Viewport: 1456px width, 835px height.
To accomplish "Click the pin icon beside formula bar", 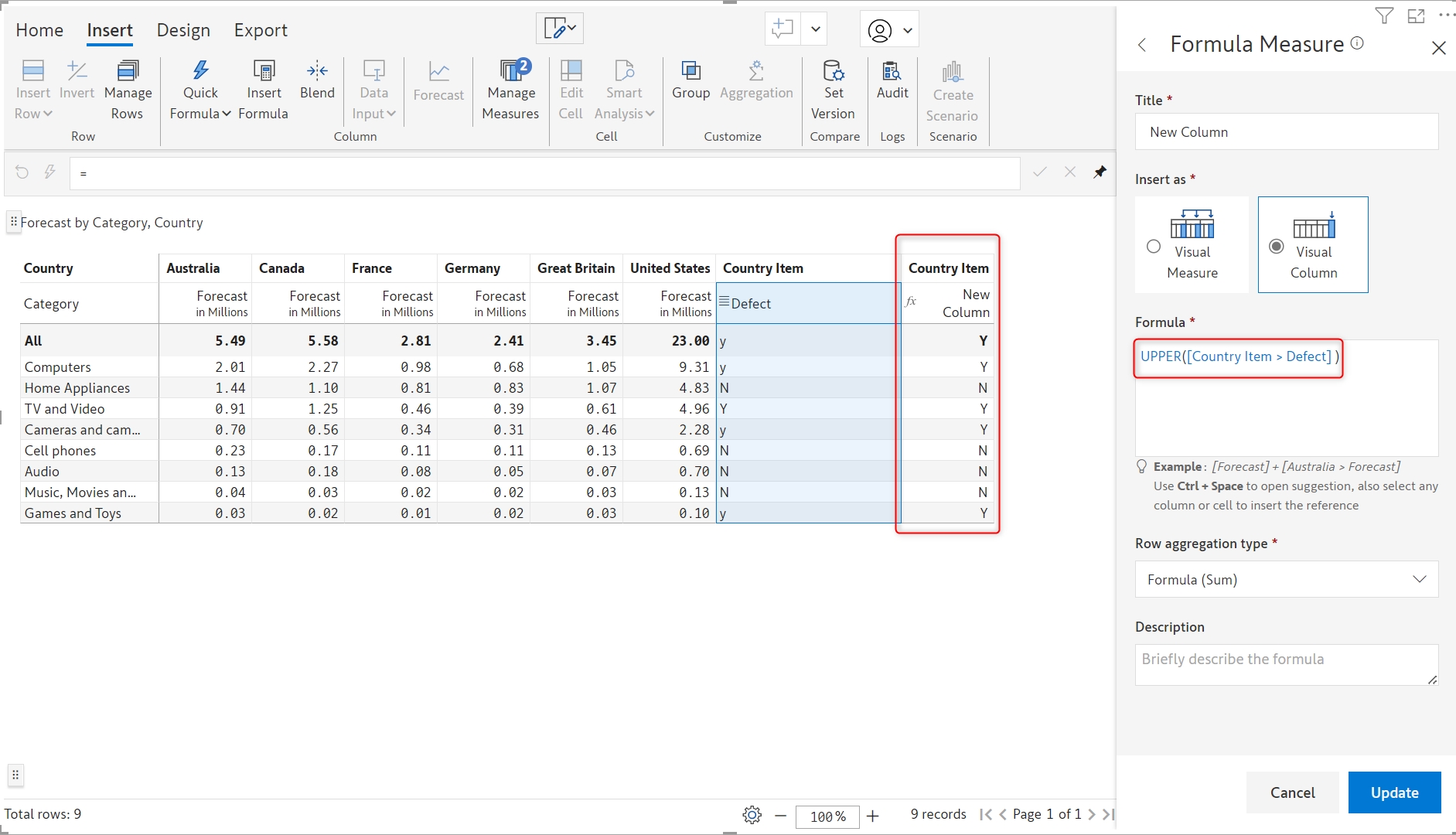I will pyautogui.click(x=1100, y=172).
